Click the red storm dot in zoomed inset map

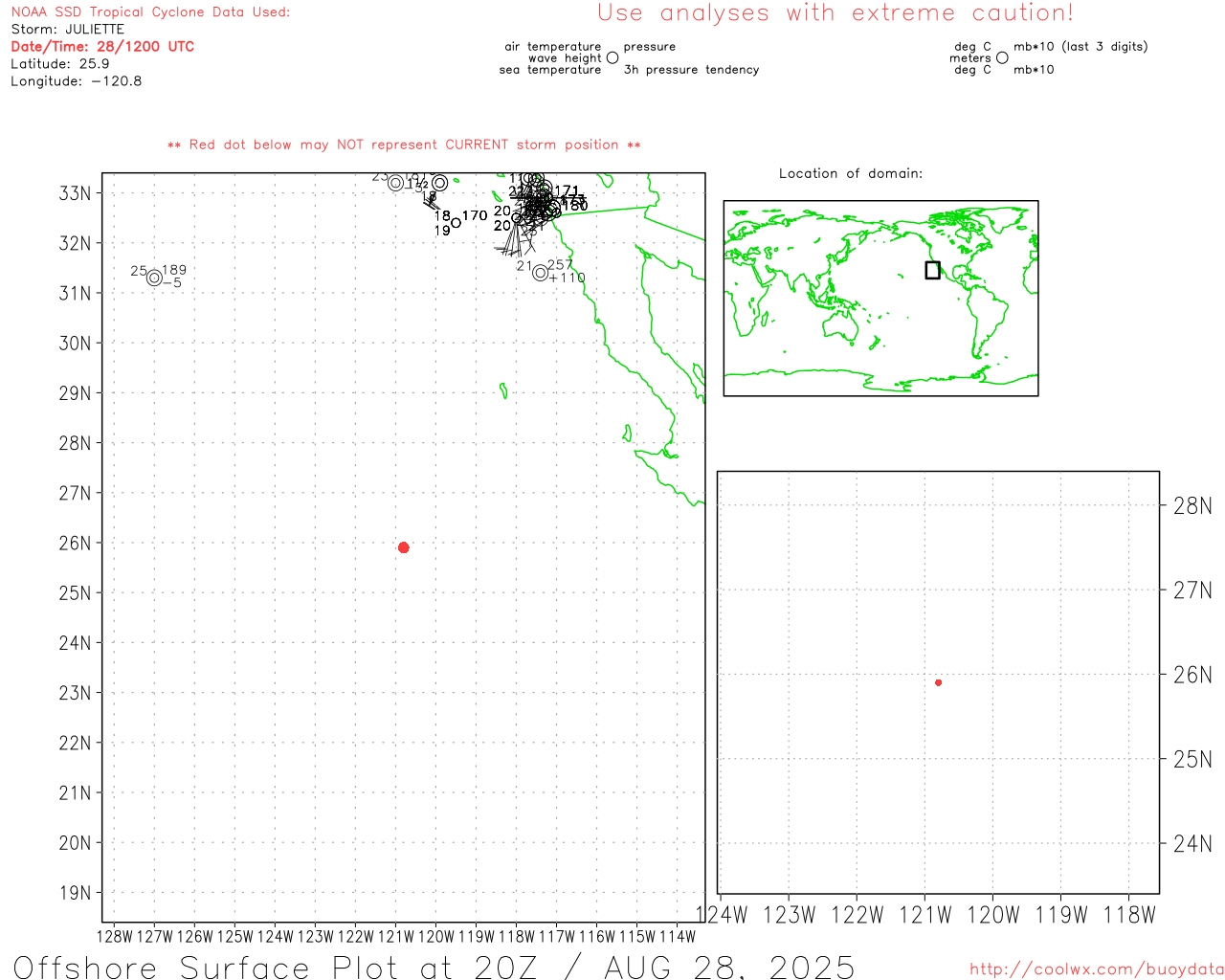pyautogui.click(x=938, y=682)
